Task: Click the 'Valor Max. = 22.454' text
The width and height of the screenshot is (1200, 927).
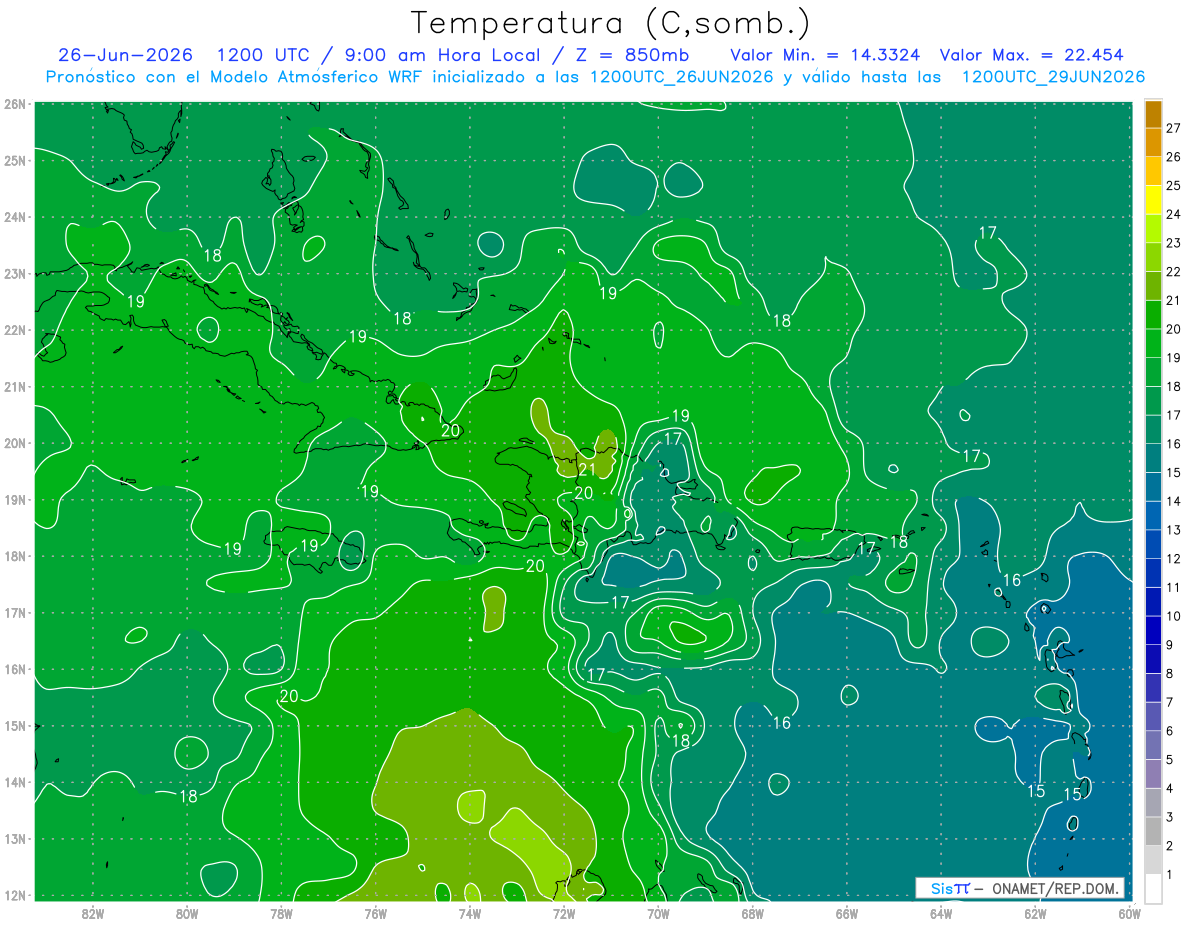Action: point(1033,55)
